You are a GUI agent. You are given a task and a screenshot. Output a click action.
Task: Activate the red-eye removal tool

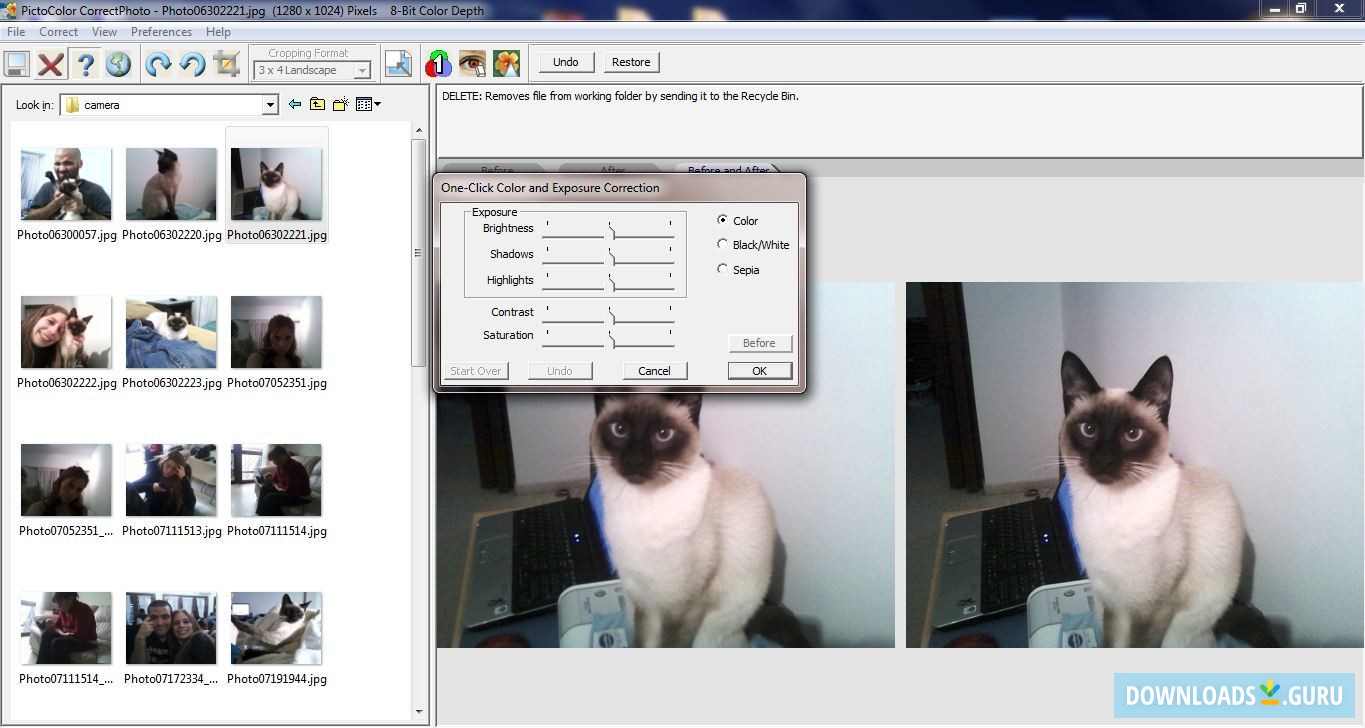(472, 62)
